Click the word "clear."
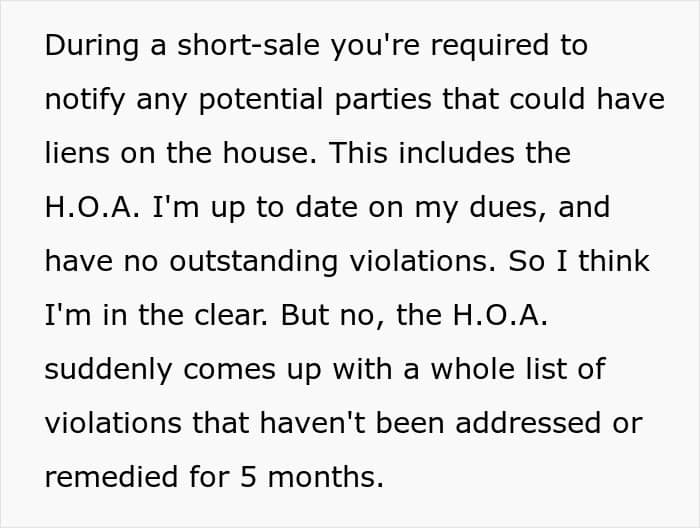The width and height of the screenshot is (700, 528). pos(231,315)
